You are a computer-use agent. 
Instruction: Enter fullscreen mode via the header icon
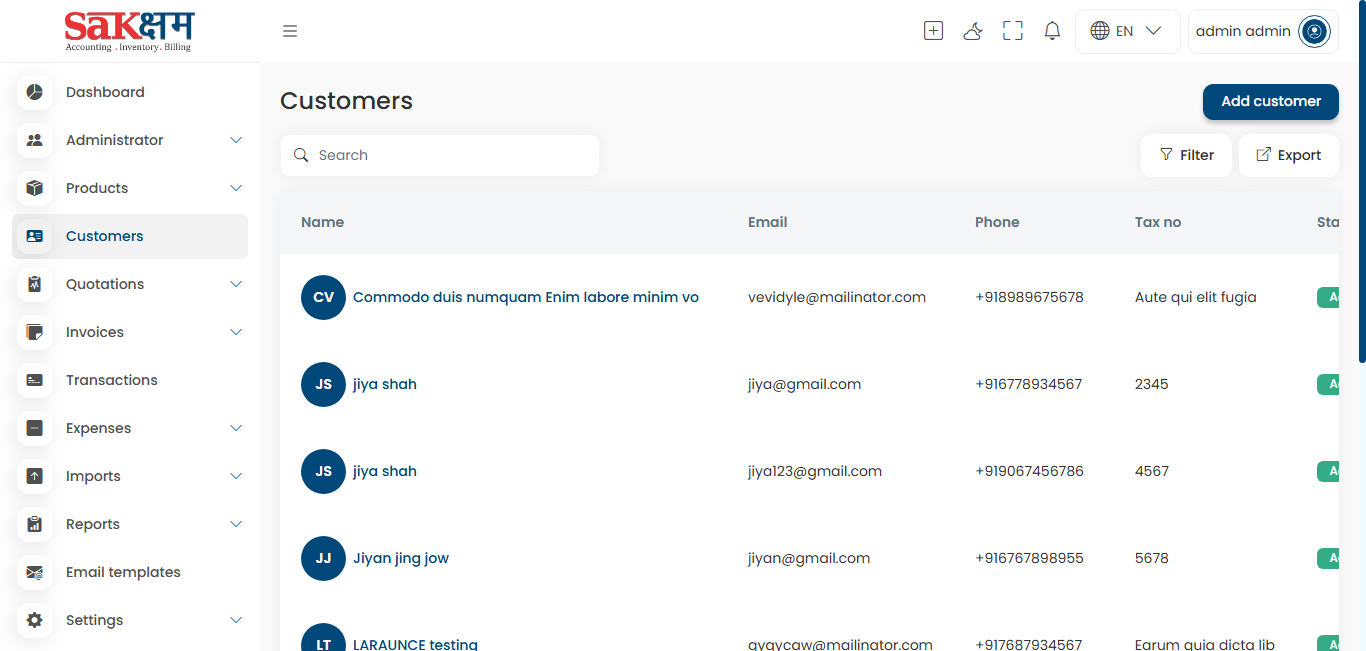click(x=1013, y=31)
